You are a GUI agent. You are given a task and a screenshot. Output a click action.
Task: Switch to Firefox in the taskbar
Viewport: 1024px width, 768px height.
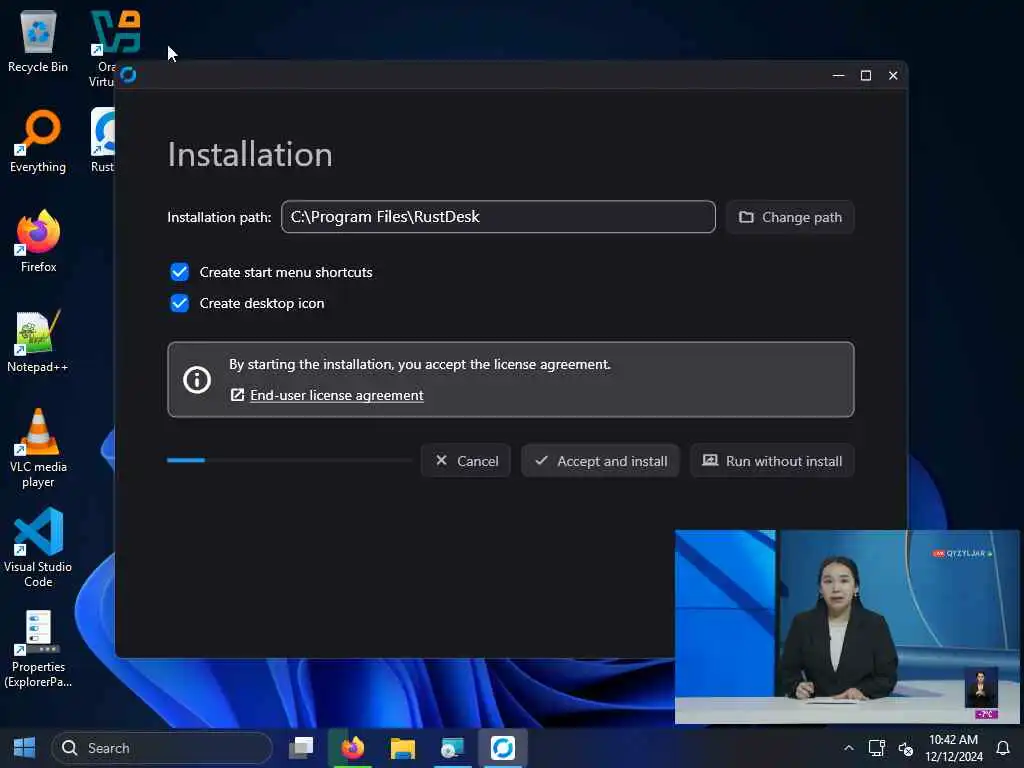coord(353,748)
